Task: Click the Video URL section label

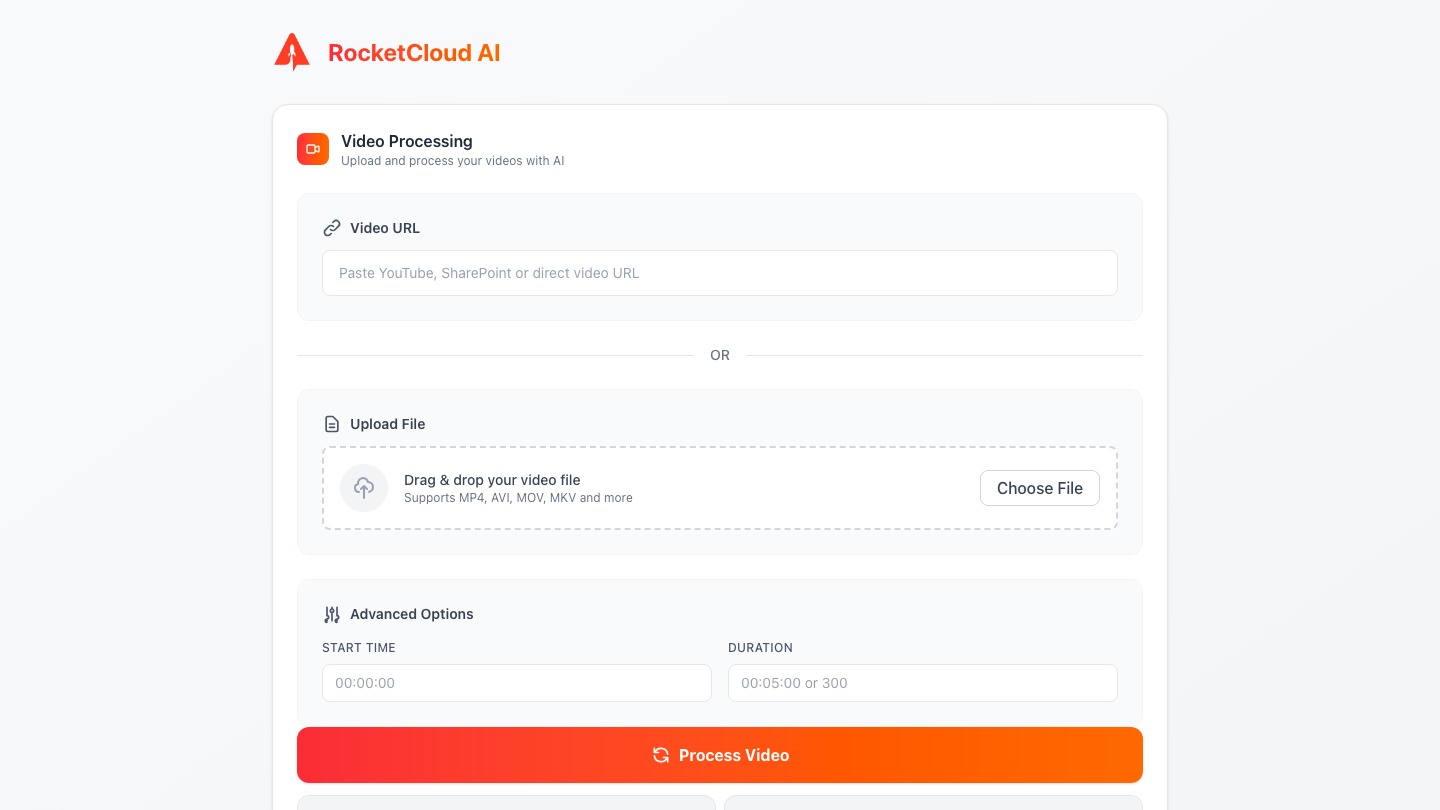Action: tap(385, 228)
